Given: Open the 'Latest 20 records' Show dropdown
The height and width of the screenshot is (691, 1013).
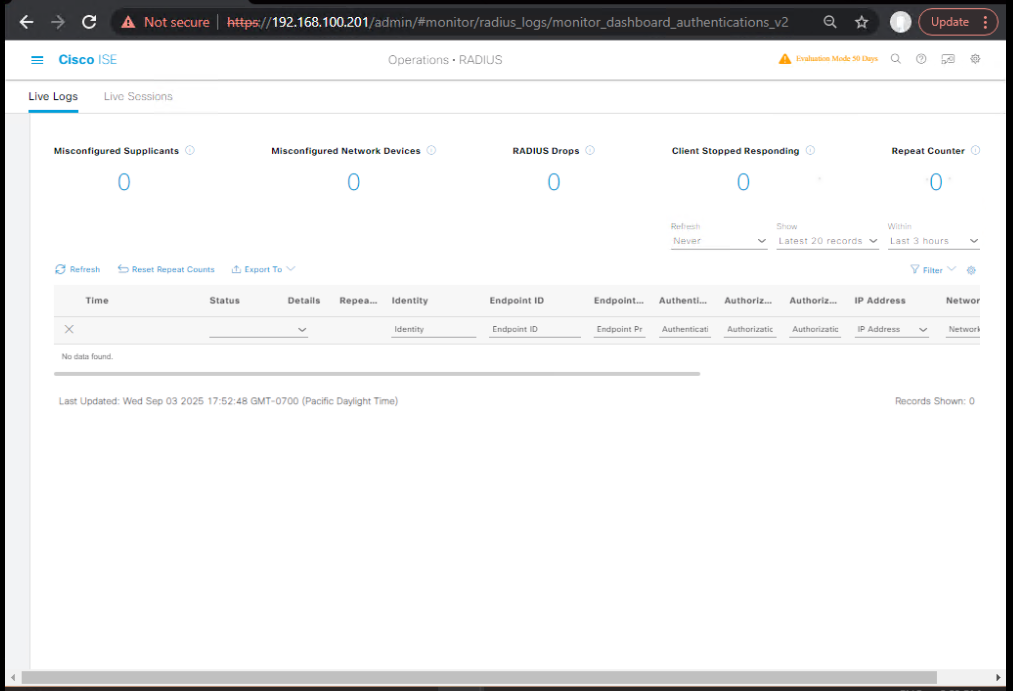Looking at the screenshot, I should point(827,241).
